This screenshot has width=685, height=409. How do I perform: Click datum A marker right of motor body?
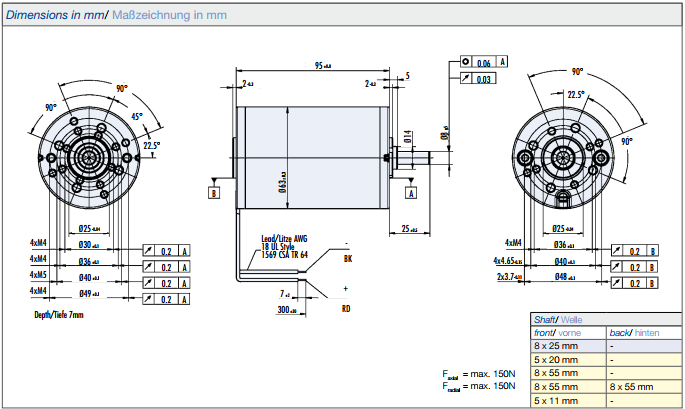(410, 192)
